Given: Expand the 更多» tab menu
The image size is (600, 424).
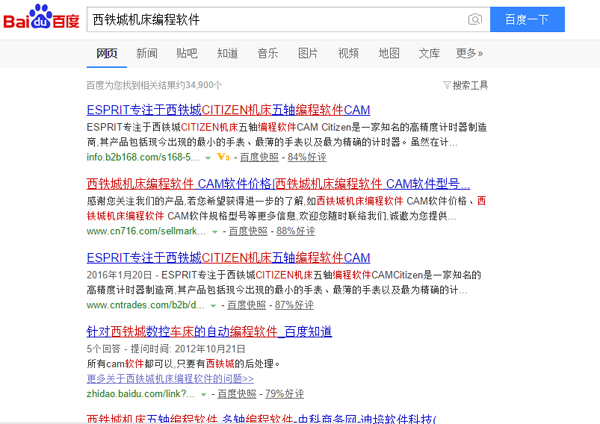Looking at the screenshot, I should [469, 53].
